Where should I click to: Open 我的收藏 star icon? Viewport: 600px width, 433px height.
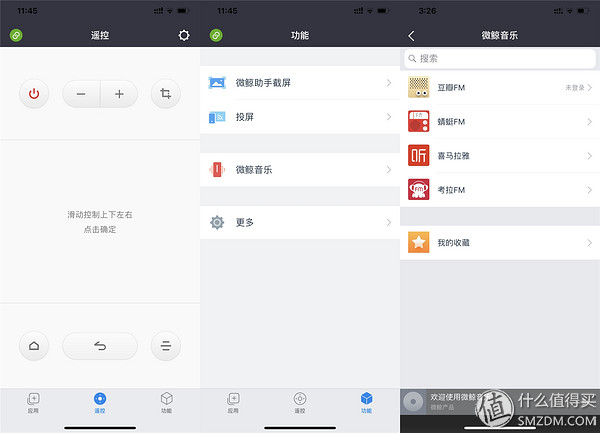click(419, 242)
